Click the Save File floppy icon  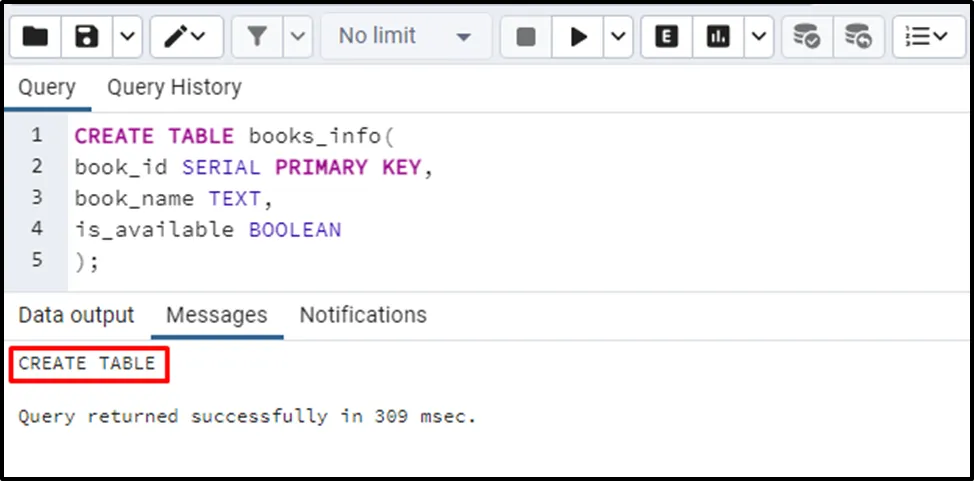coord(87,37)
